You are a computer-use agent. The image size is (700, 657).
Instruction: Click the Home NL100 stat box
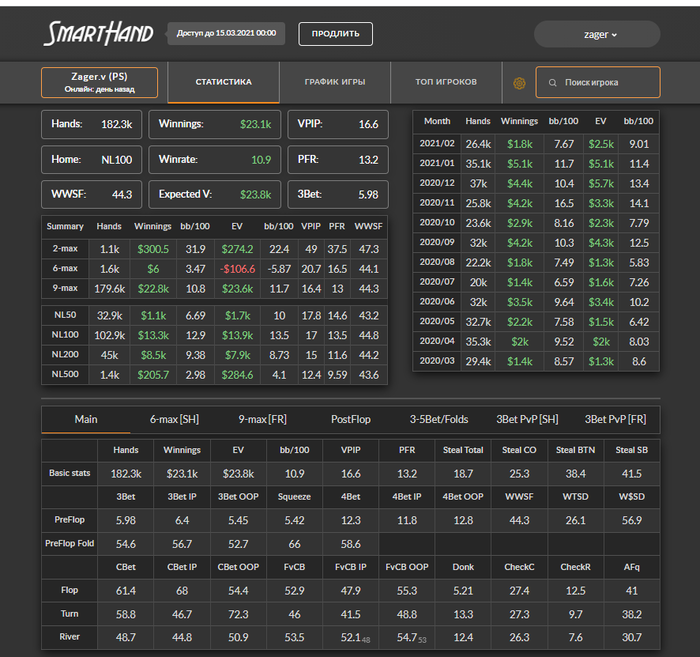(92, 160)
